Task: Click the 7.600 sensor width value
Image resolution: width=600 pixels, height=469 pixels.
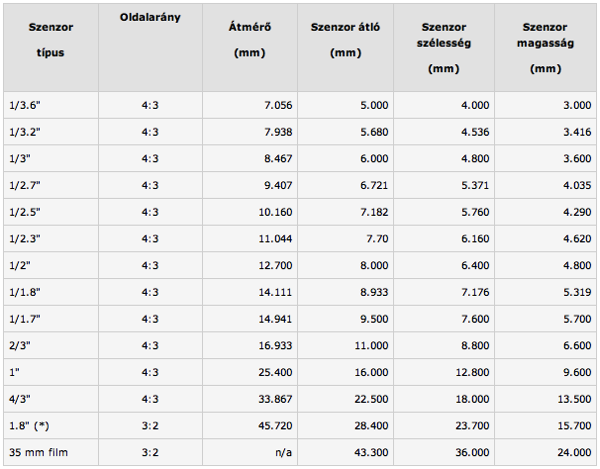Action: 475,319
